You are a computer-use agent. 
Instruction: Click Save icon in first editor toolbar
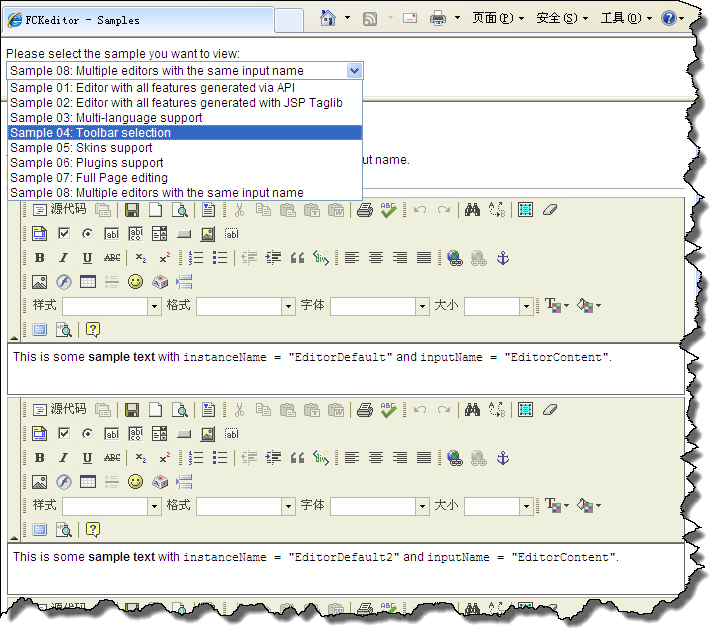(x=132, y=210)
